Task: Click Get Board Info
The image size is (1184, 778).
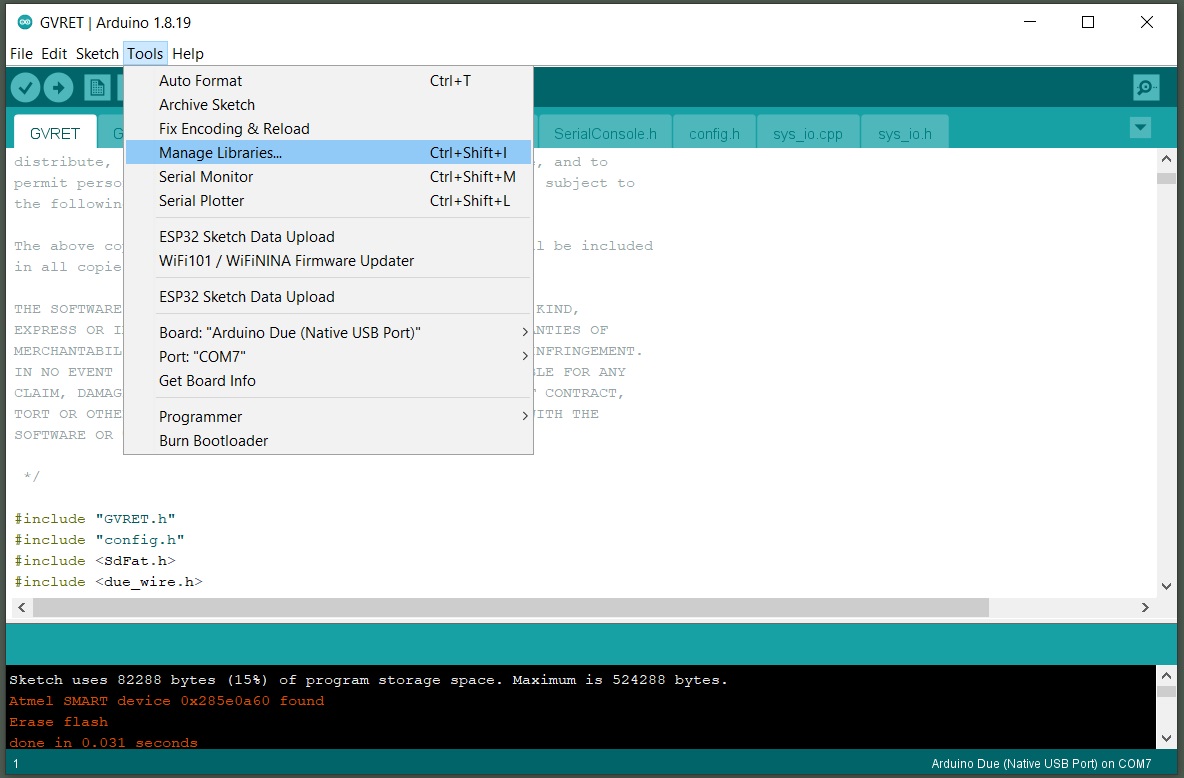Action: (207, 381)
